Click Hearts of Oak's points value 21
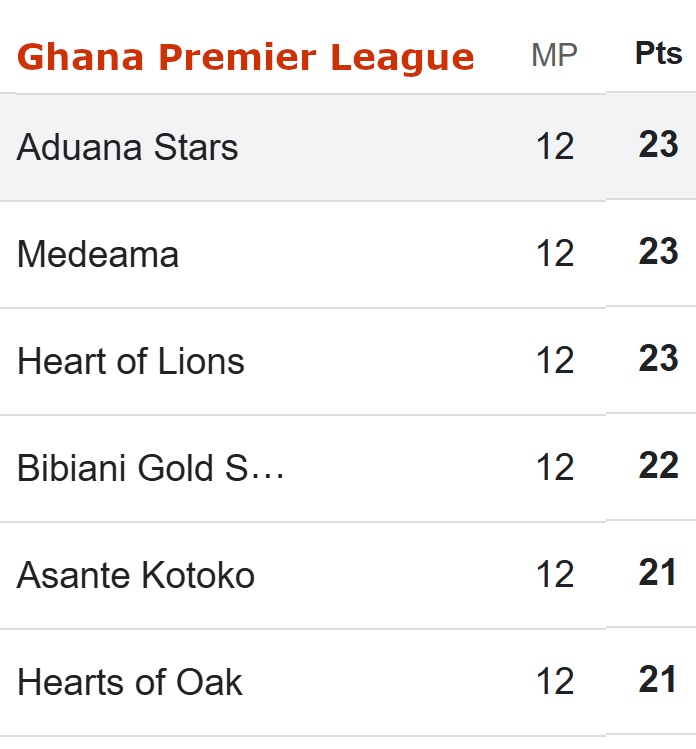 (x=658, y=680)
